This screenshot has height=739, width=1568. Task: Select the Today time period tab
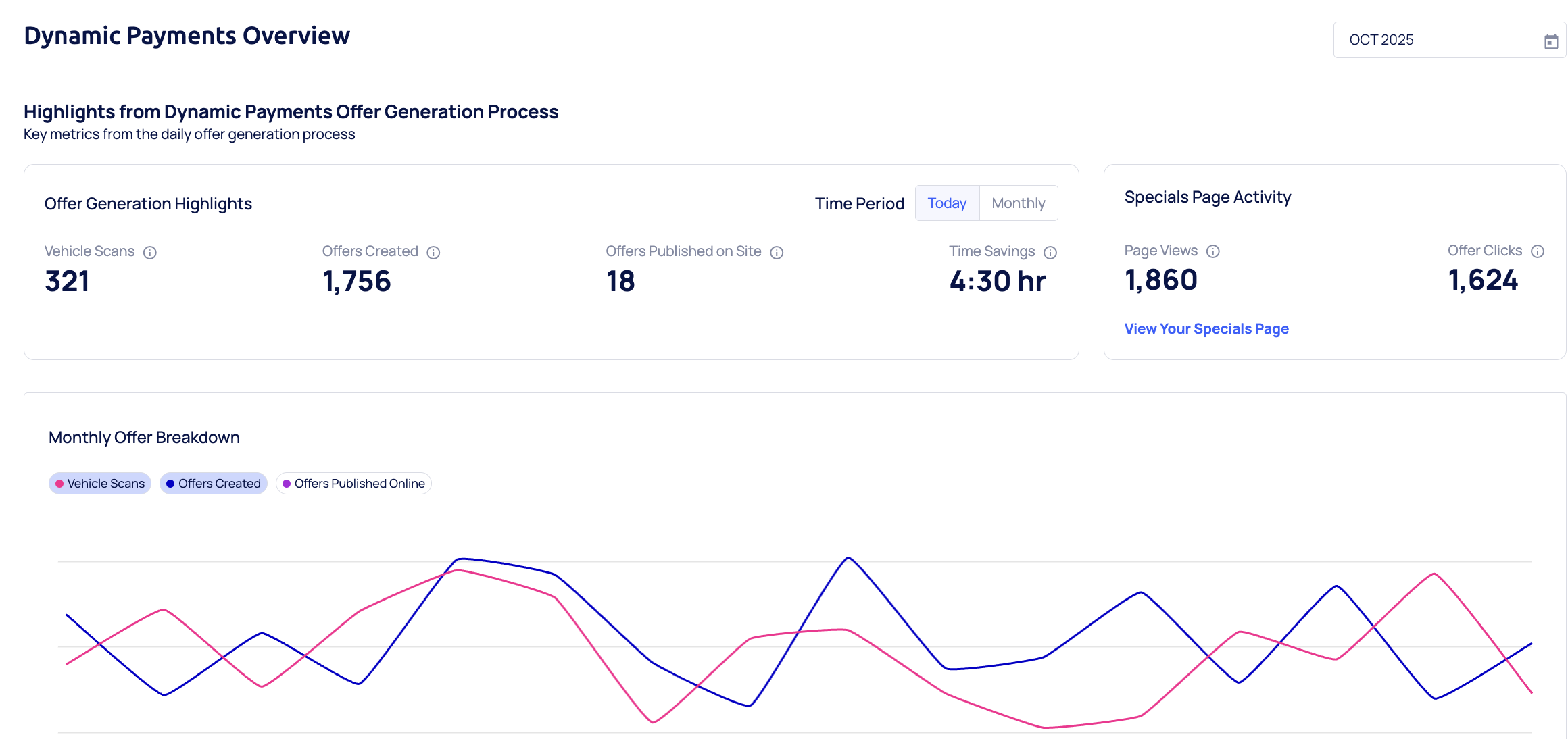946,203
